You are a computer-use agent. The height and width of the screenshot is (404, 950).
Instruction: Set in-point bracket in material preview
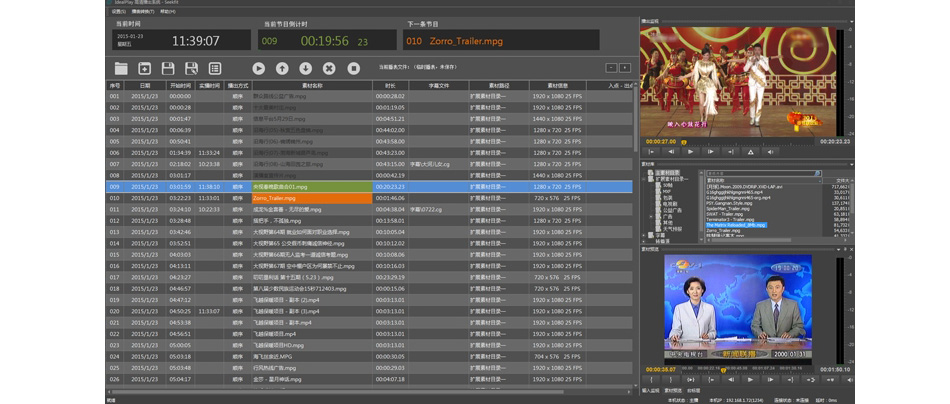(x=651, y=380)
